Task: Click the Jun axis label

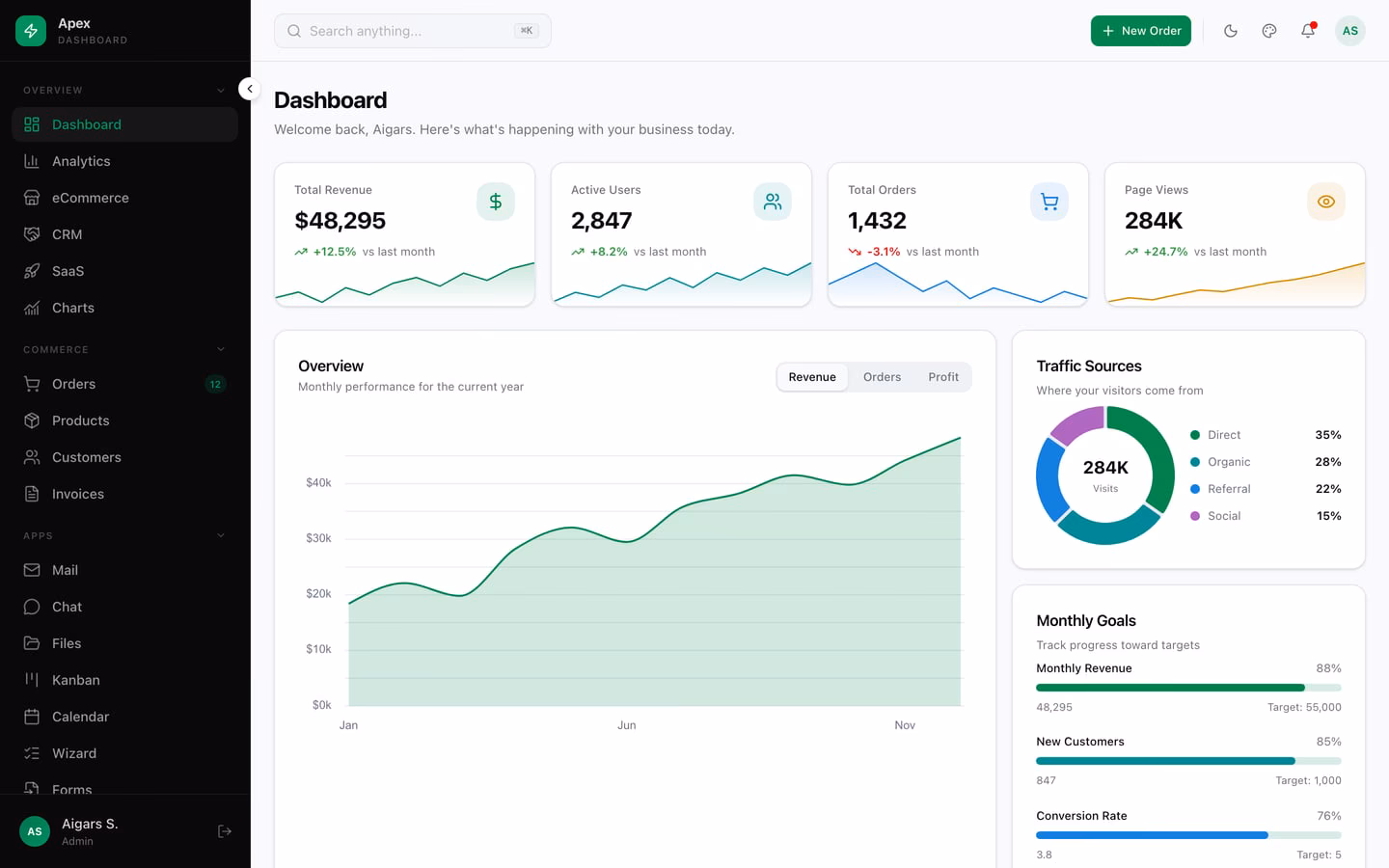Action: tap(627, 725)
